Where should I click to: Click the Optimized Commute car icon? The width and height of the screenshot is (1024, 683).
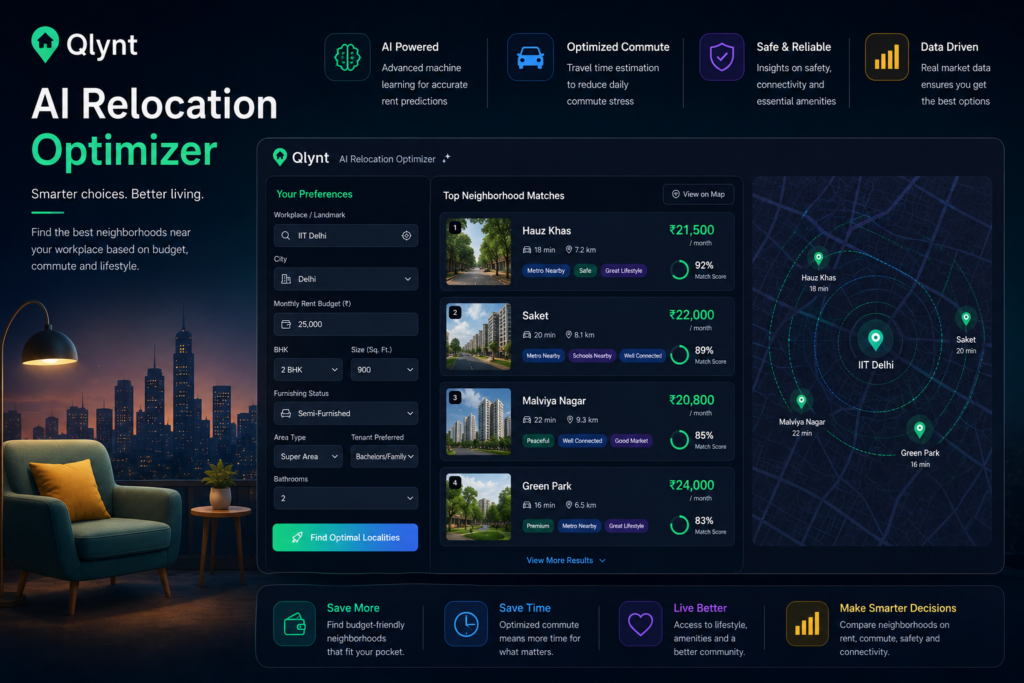530,57
